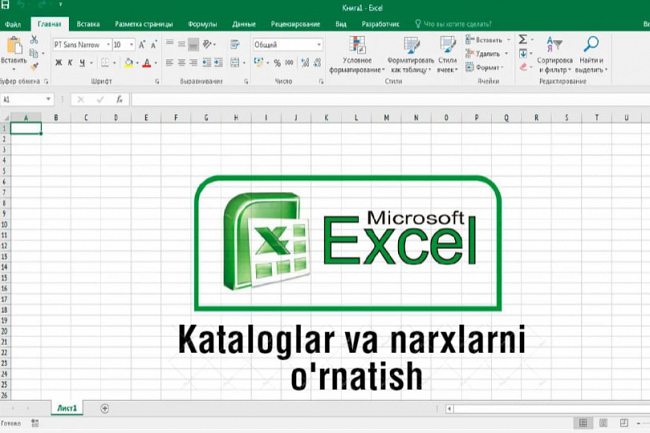Click the Decrease Indent icon
This screenshot has width=650, height=433.
pos(206,63)
